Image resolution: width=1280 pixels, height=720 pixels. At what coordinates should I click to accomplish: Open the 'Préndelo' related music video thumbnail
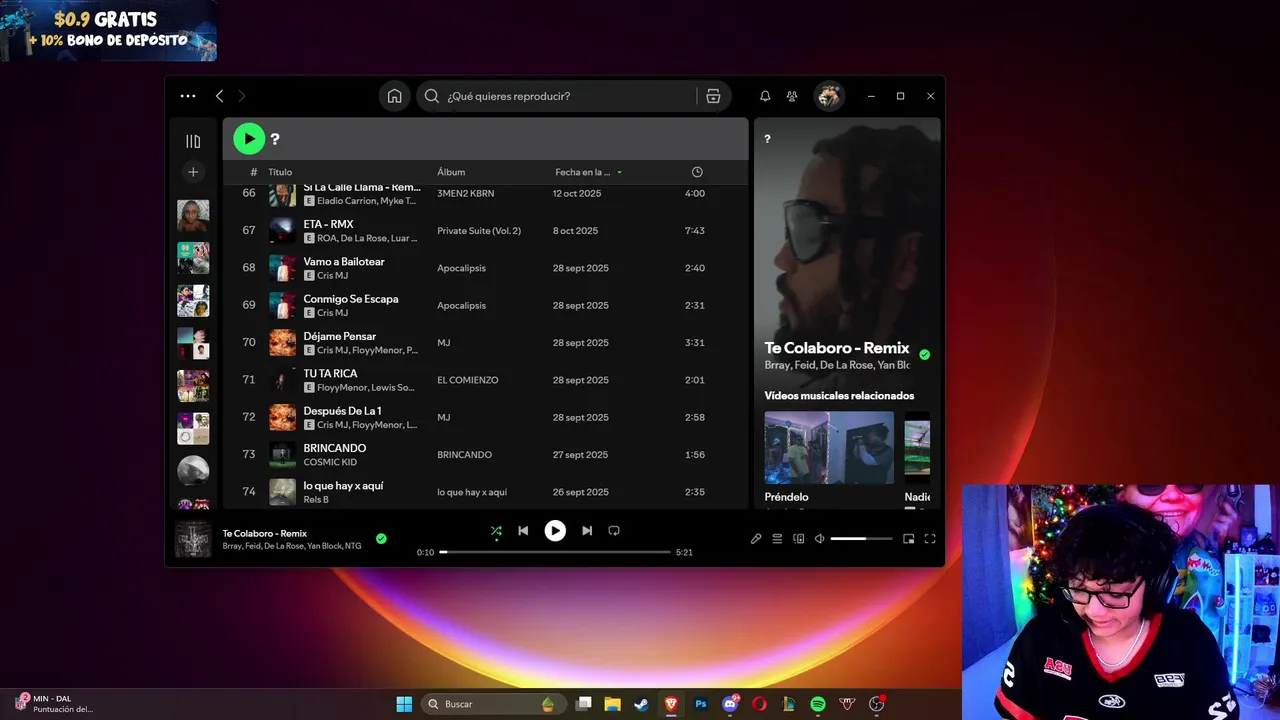click(x=829, y=447)
